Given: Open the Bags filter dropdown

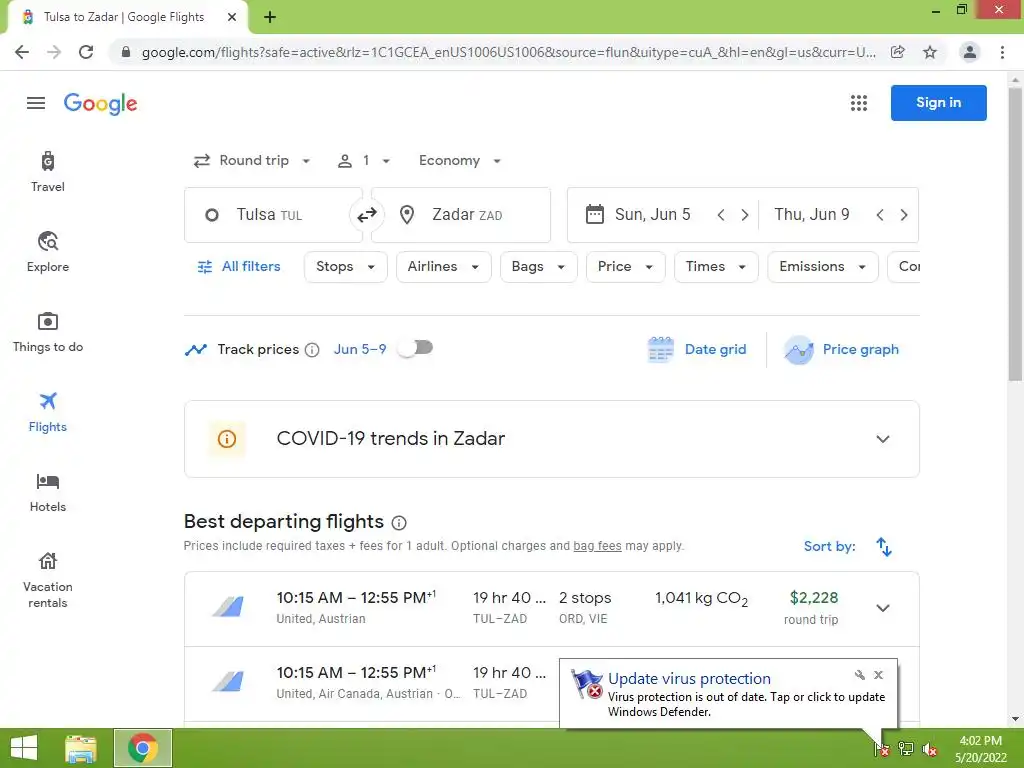Looking at the screenshot, I should click(x=539, y=267).
